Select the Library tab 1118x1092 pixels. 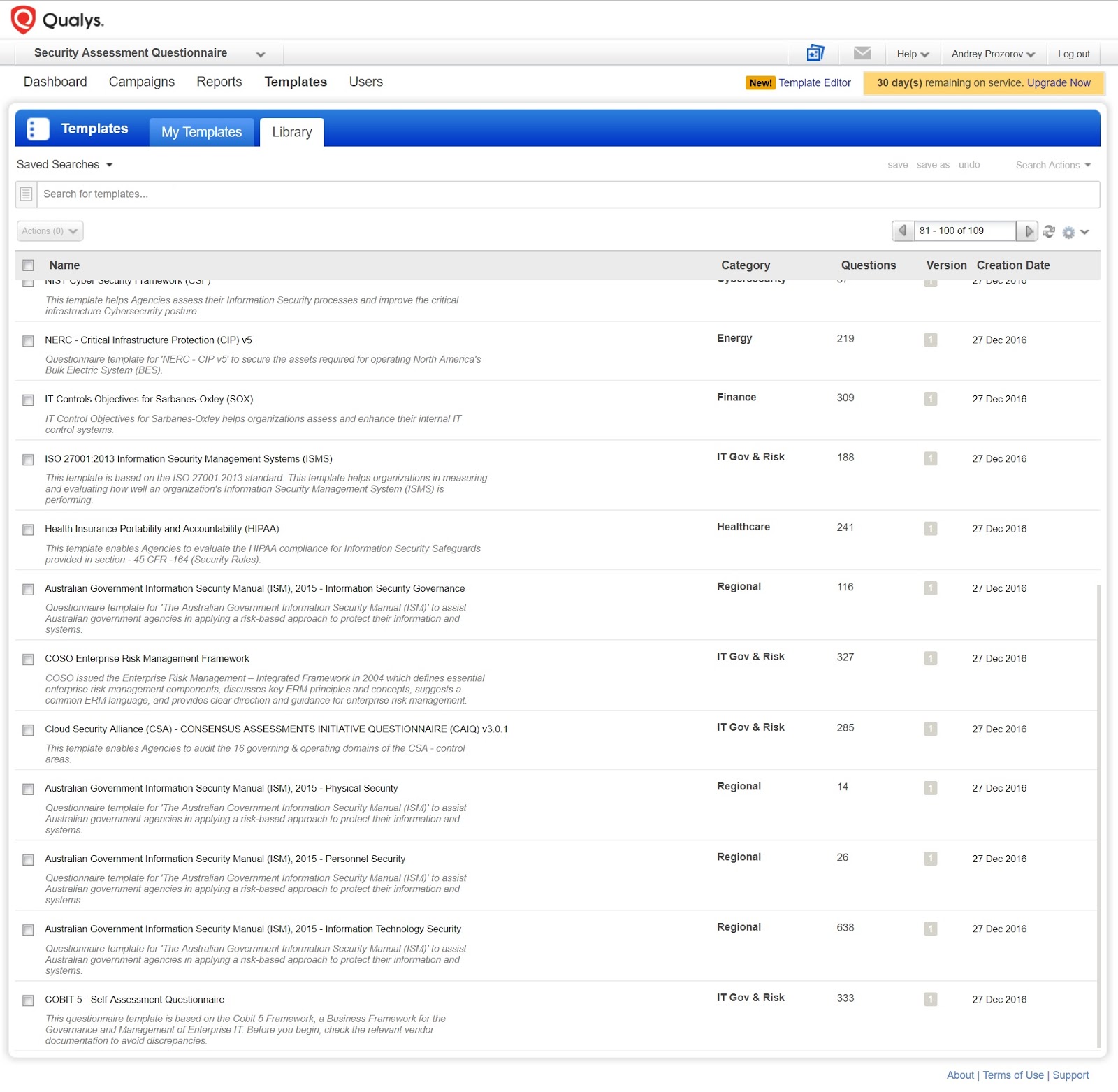click(292, 132)
